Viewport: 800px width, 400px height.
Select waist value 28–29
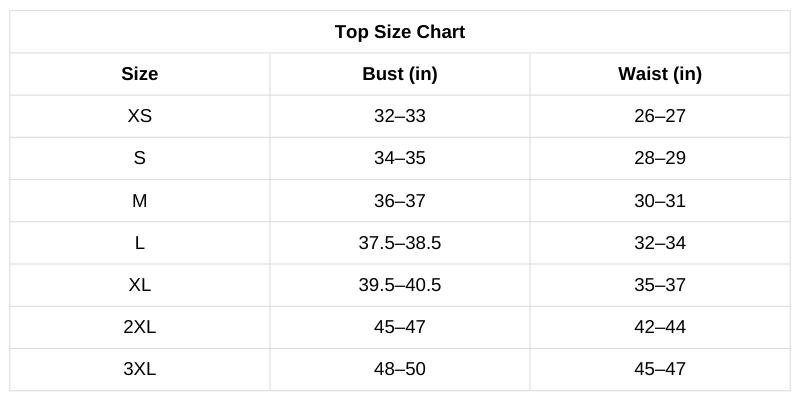[660, 158]
